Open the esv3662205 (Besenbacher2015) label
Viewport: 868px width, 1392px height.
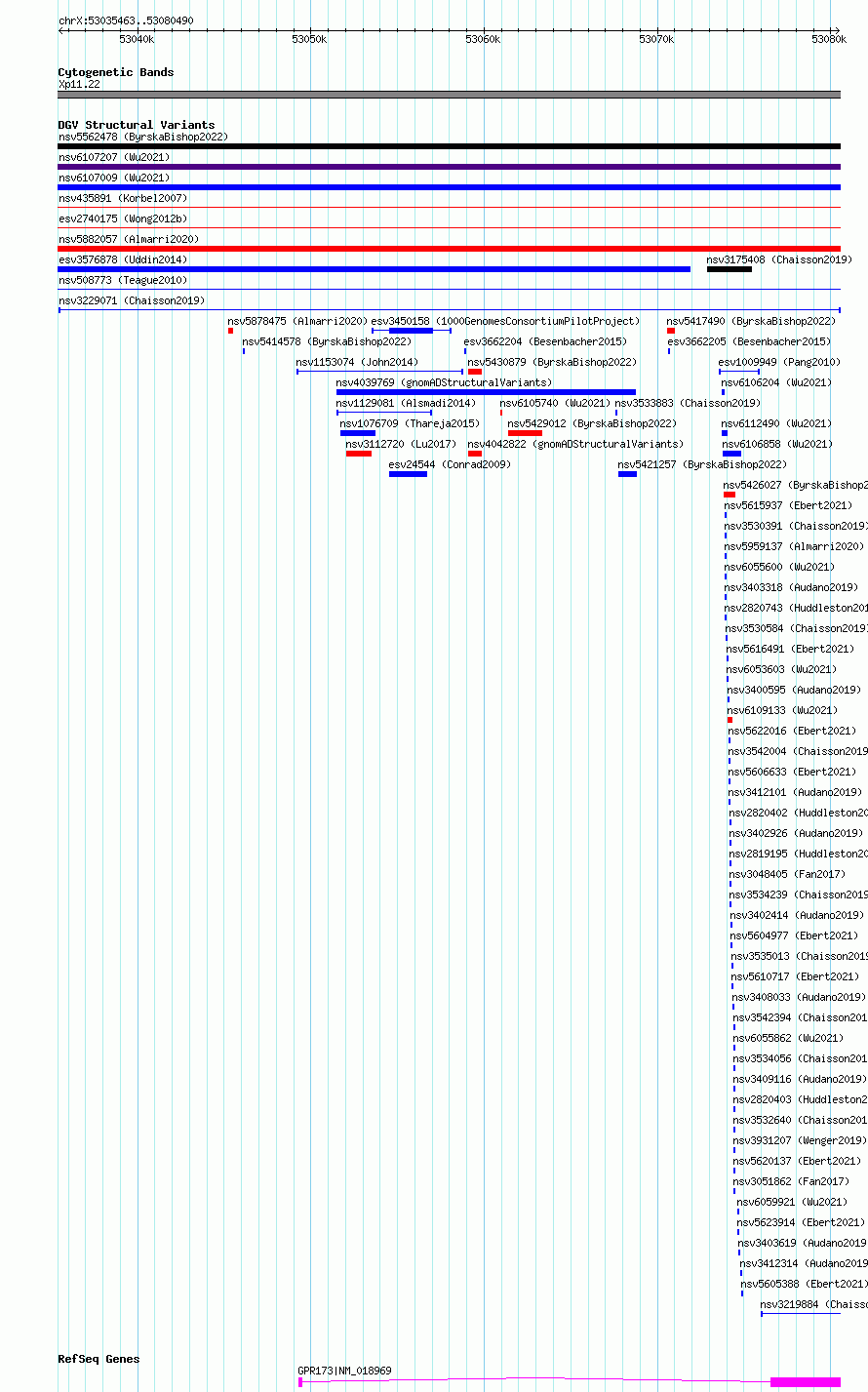(749, 341)
